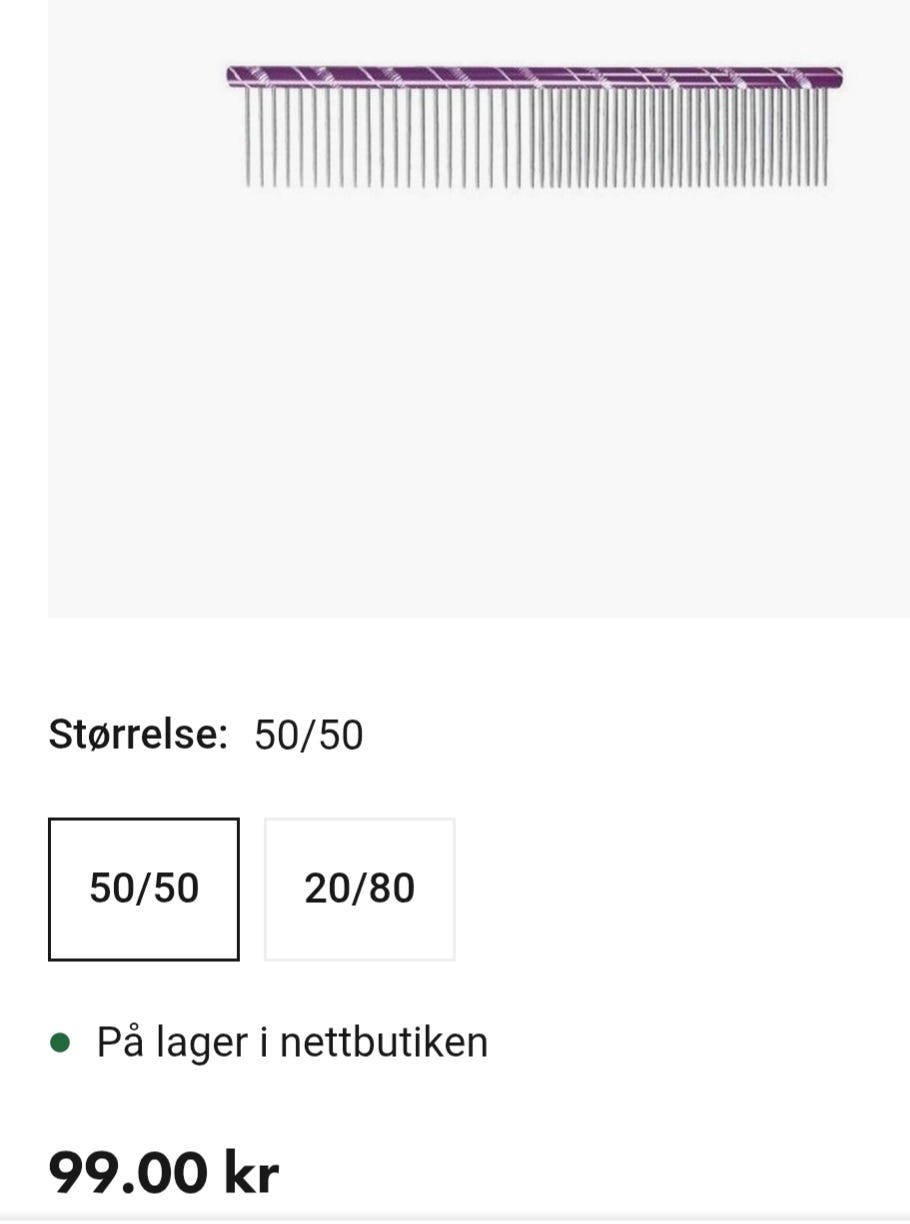Click the 99.00 kr price
The width and height of the screenshot is (910, 1224).
[163, 1172]
